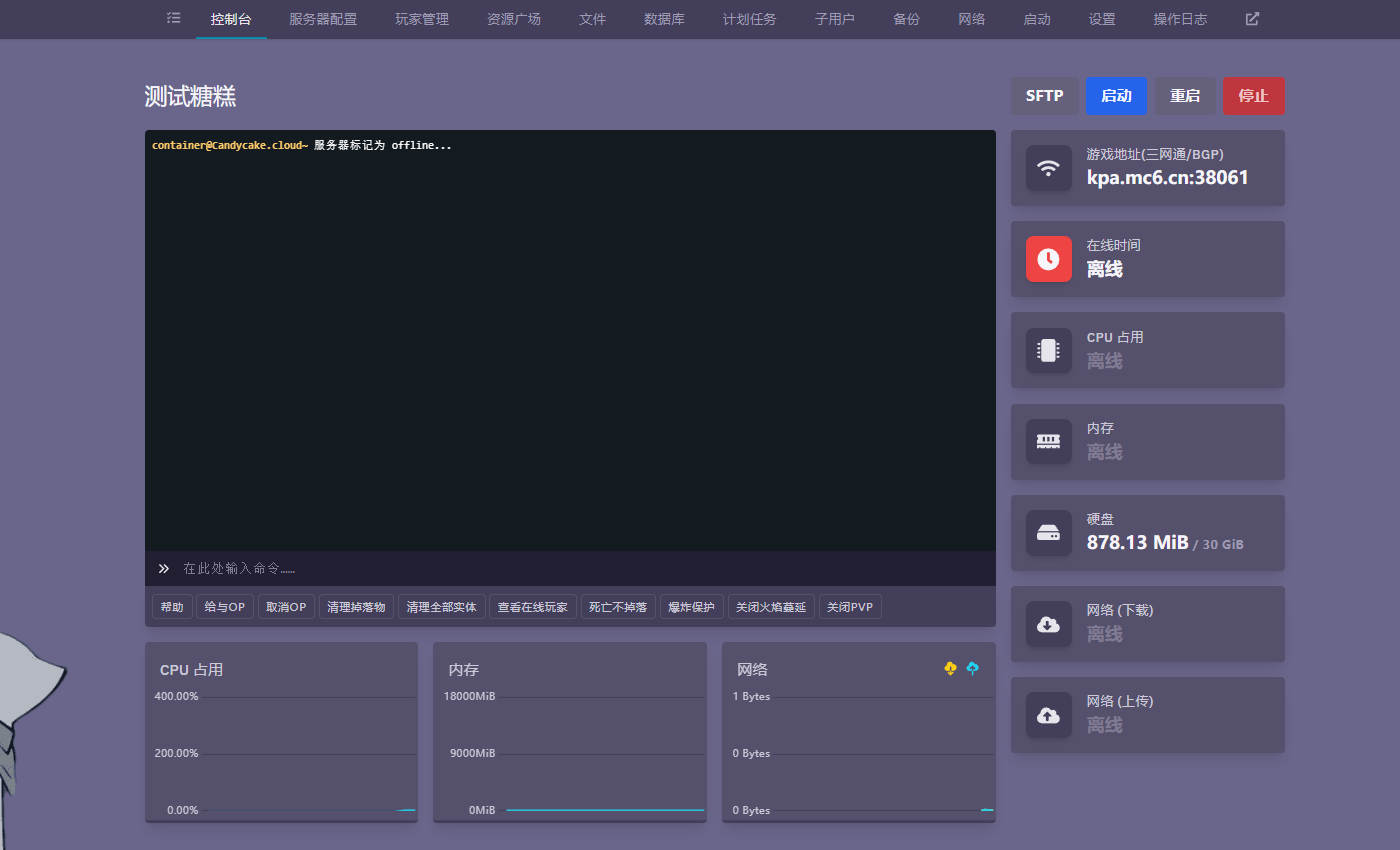The image size is (1400, 850).
Task: Click the memory icon beside 内存
Action: click(x=1048, y=441)
